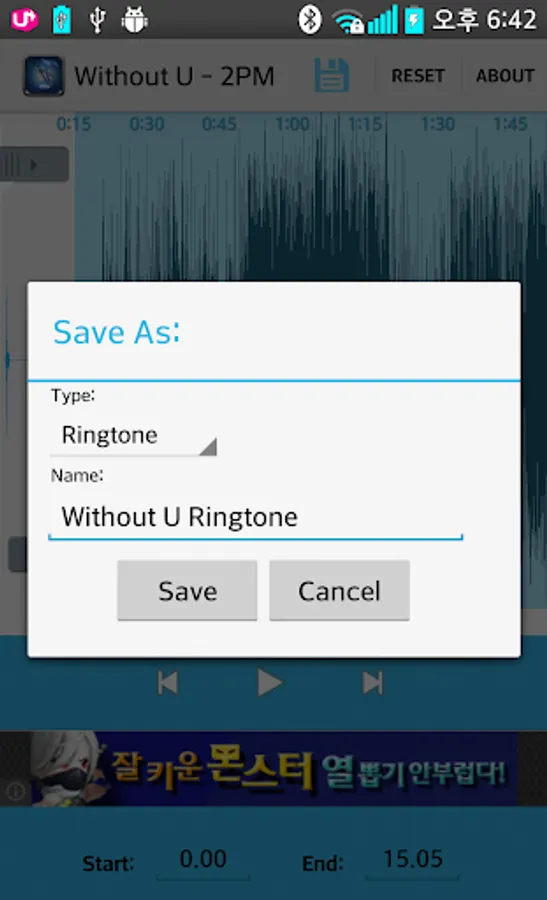Tap the Korean monster game ad banner

click(273, 769)
